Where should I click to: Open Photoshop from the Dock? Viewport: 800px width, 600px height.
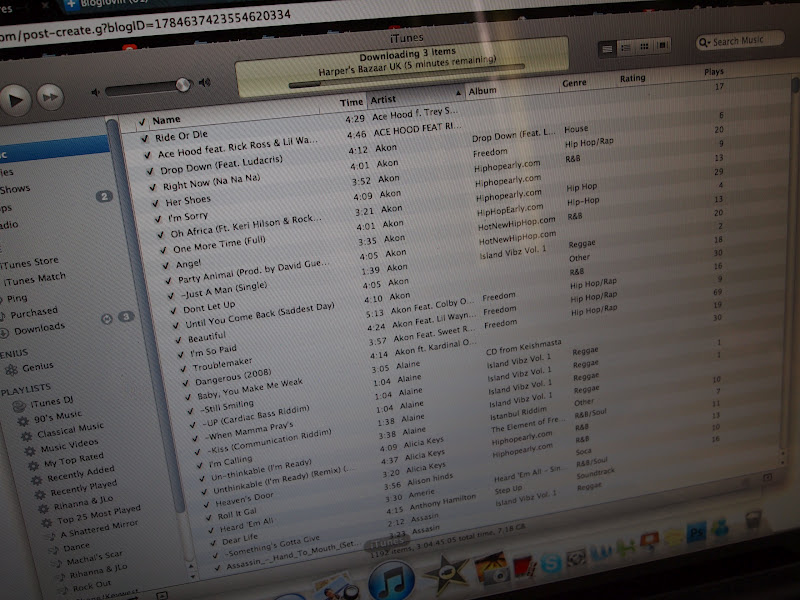[x=696, y=533]
